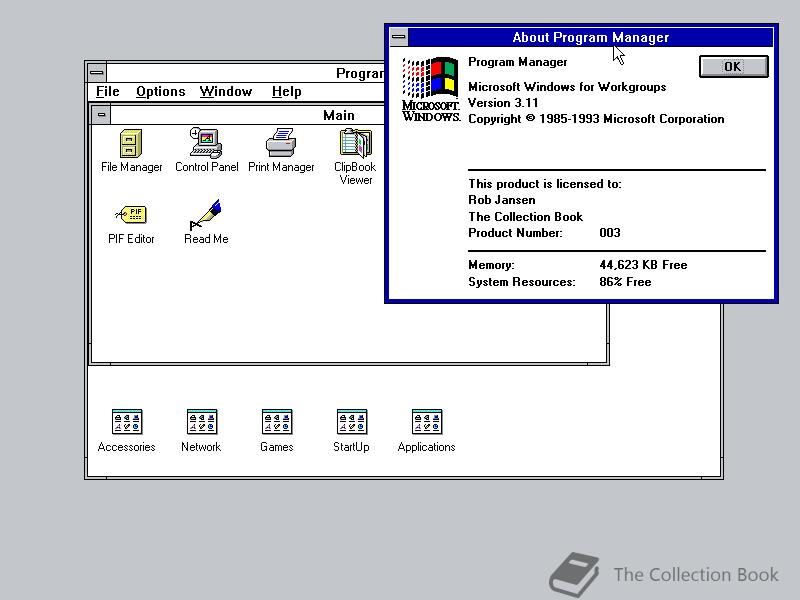Open the Options menu
The image size is (800, 600).
(160, 91)
